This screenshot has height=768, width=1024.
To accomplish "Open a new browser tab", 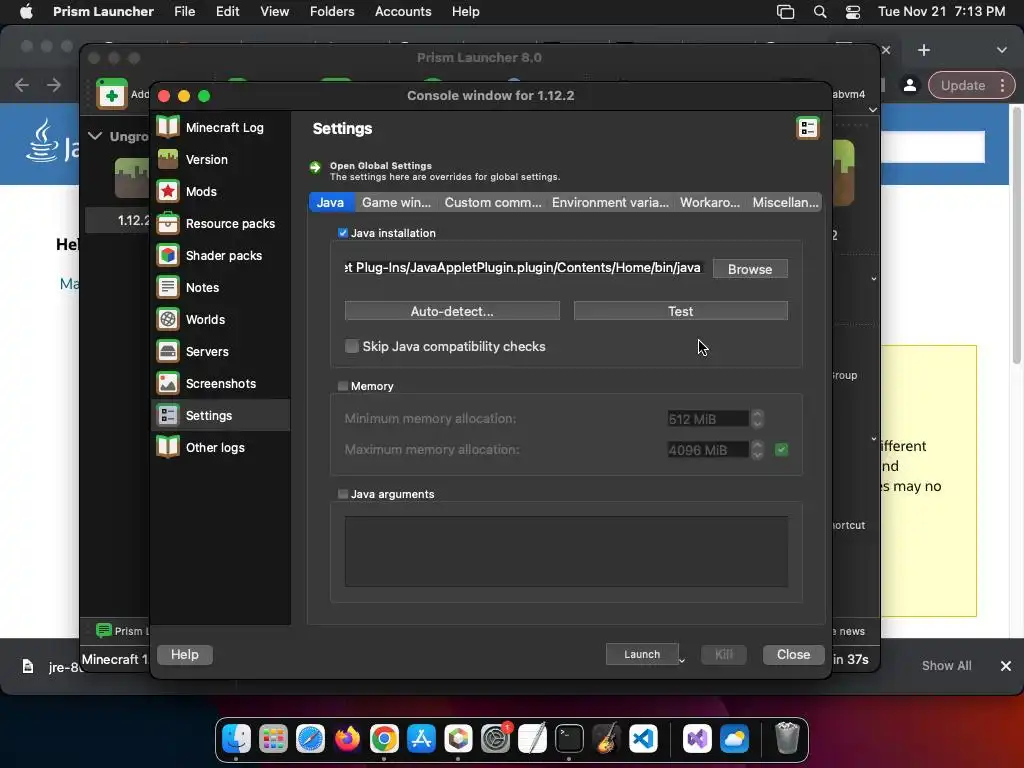I will (x=923, y=50).
